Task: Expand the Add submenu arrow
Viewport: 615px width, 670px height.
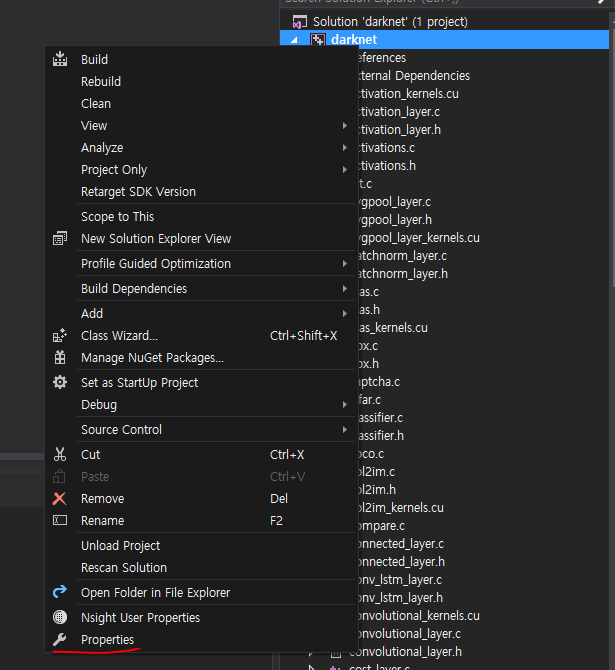Action: pyautogui.click(x=344, y=314)
